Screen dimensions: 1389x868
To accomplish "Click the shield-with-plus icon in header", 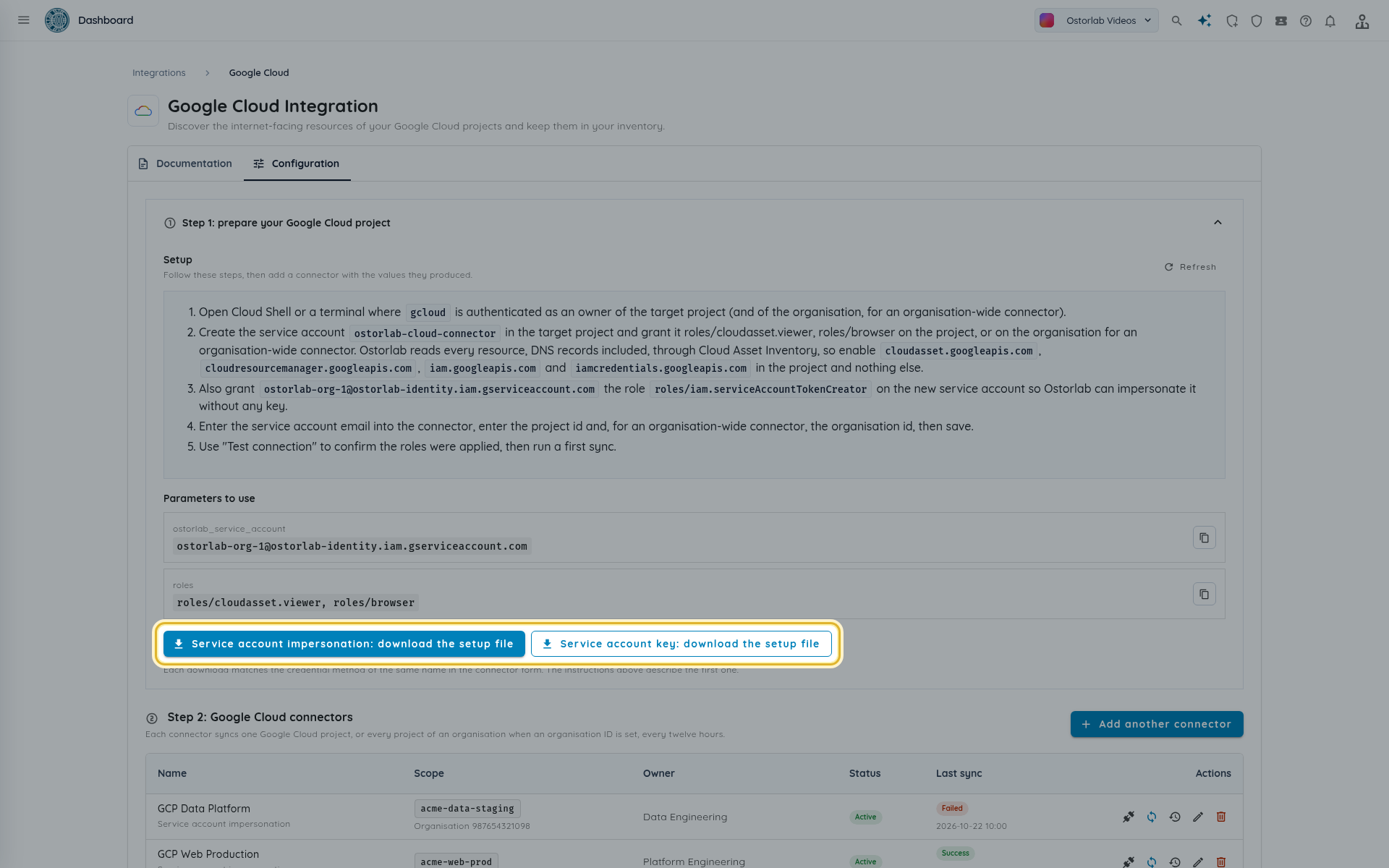I will tap(1232, 21).
